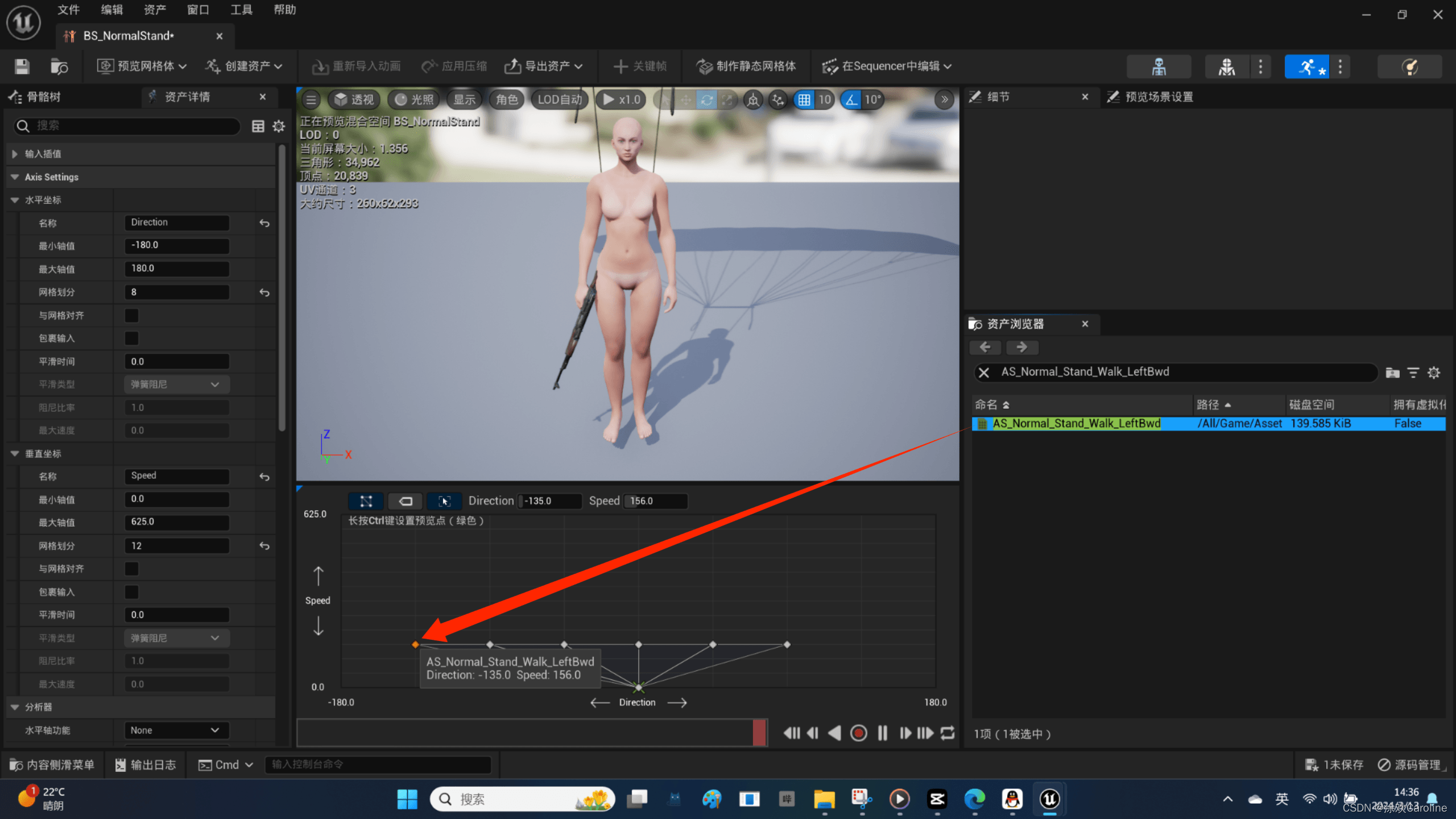Screen dimensions: 1456x819
Task: Open Export Asset dropdown
Action: pyautogui.click(x=544, y=67)
